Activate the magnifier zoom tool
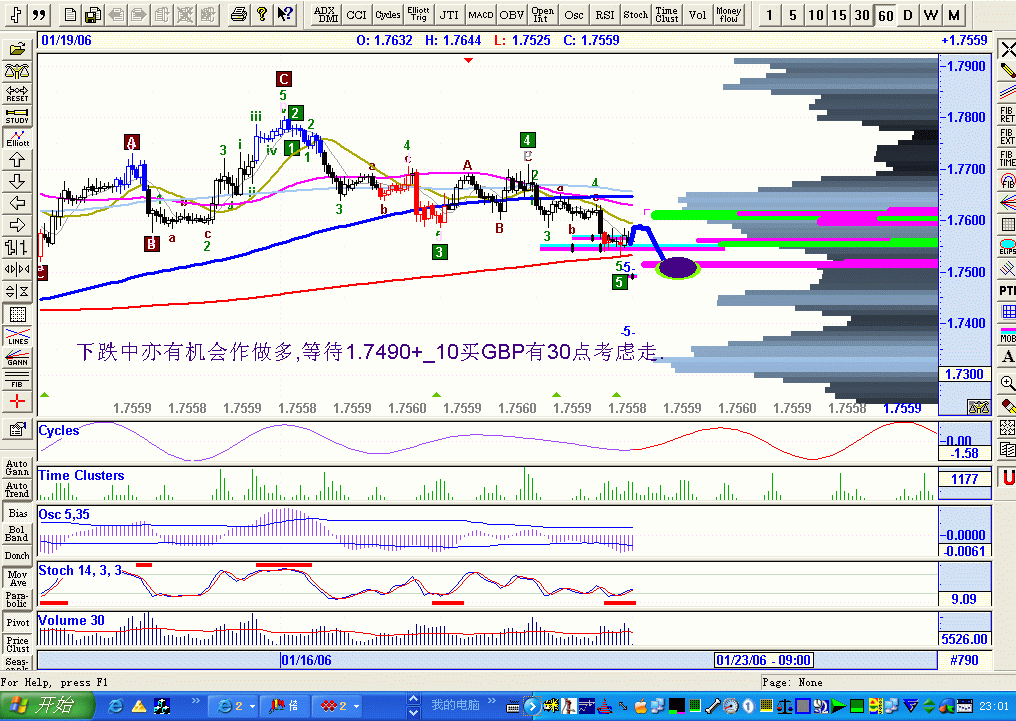 point(1008,383)
